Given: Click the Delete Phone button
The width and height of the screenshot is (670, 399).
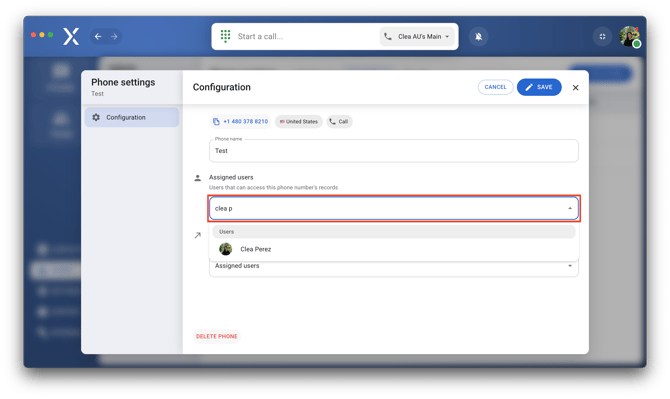Looking at the screenshot, I should click(217, 337).
